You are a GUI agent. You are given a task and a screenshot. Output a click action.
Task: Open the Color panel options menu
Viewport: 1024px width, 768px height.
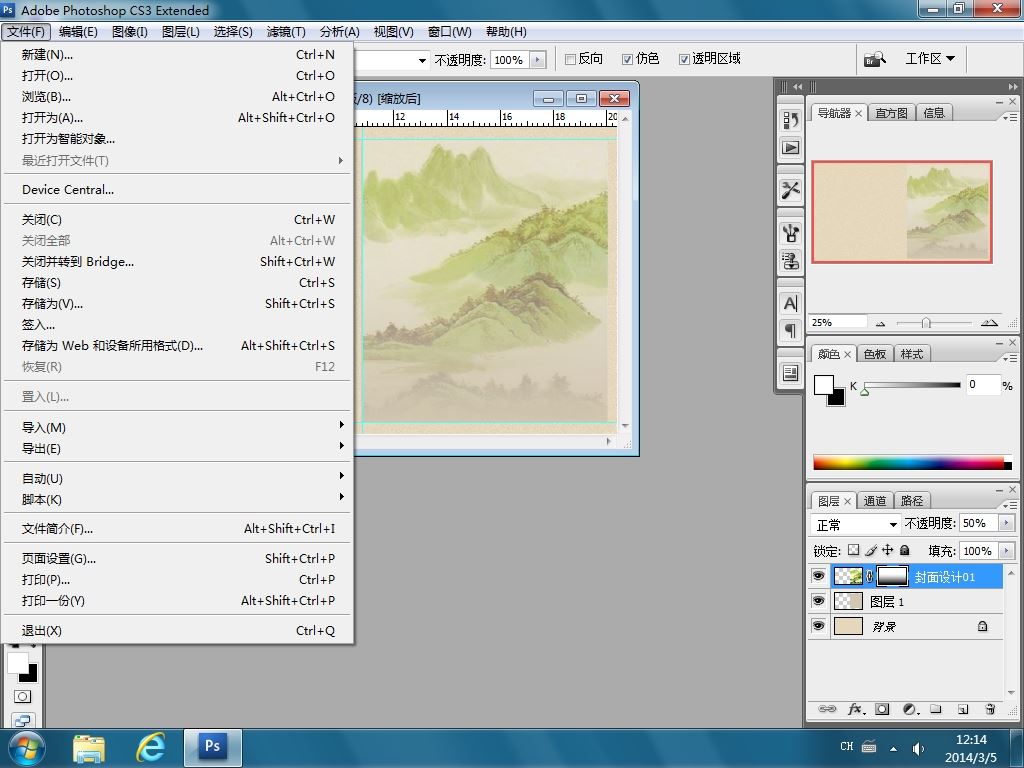1010,358
